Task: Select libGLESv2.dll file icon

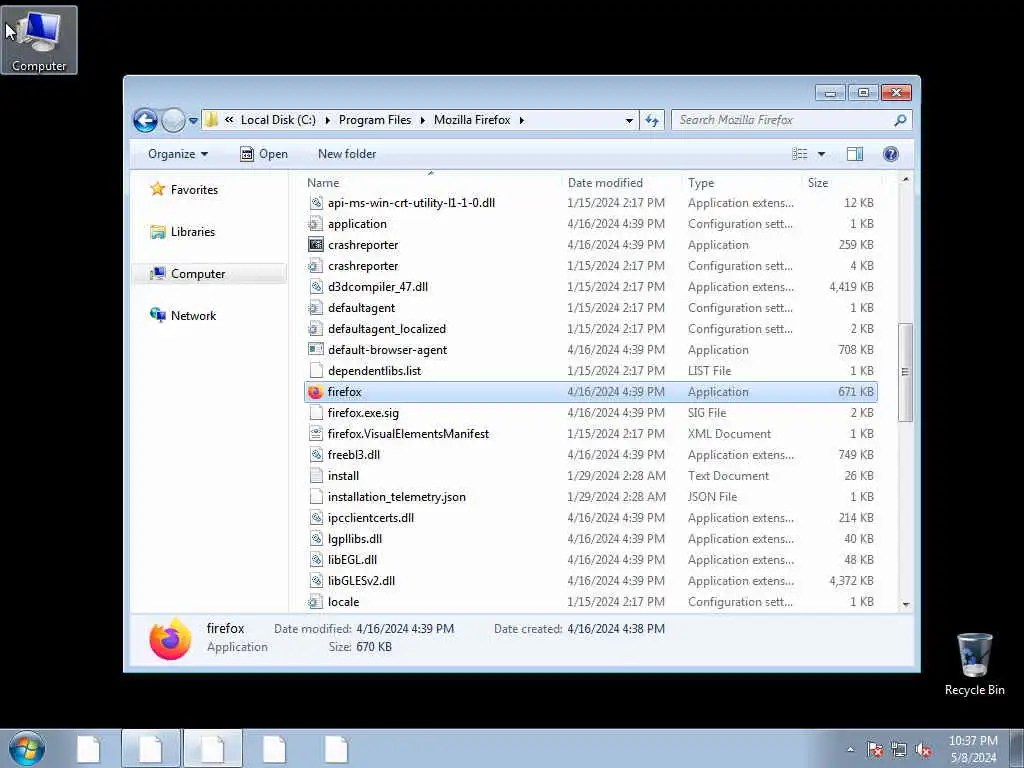Action: pyautogui.click(x=315, y=581)
